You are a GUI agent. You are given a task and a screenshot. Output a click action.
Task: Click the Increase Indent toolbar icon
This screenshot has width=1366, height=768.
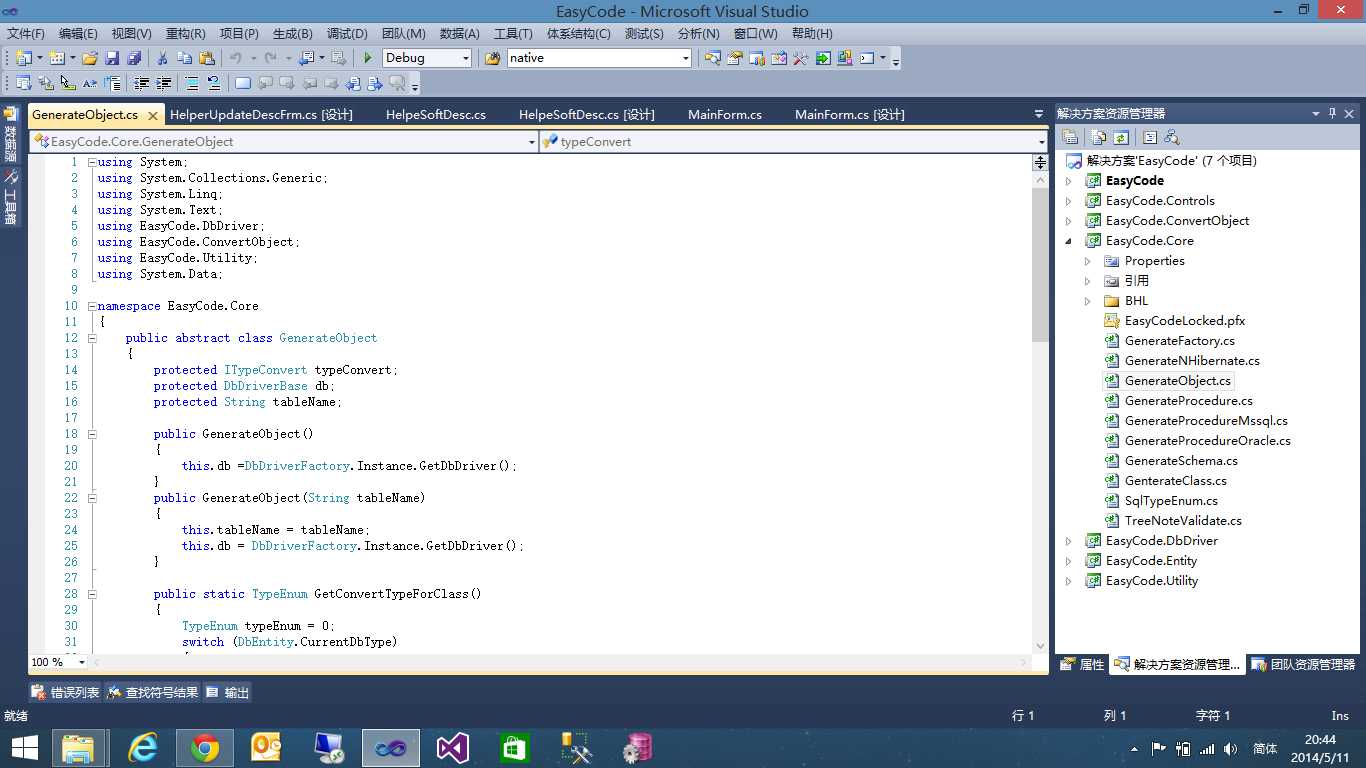point(164,83)
